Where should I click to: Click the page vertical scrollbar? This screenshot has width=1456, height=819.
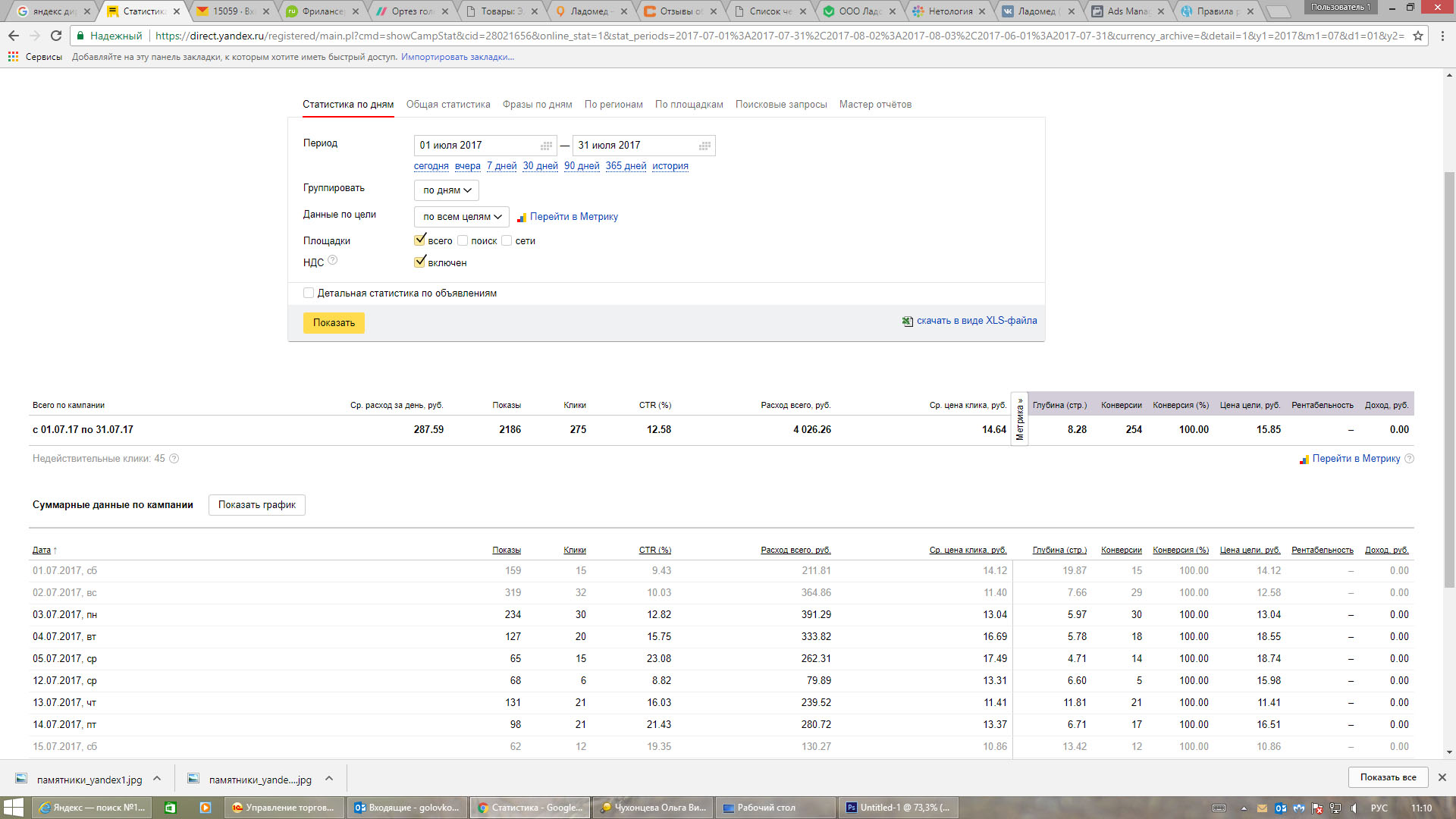click(x=1449, y=379)
